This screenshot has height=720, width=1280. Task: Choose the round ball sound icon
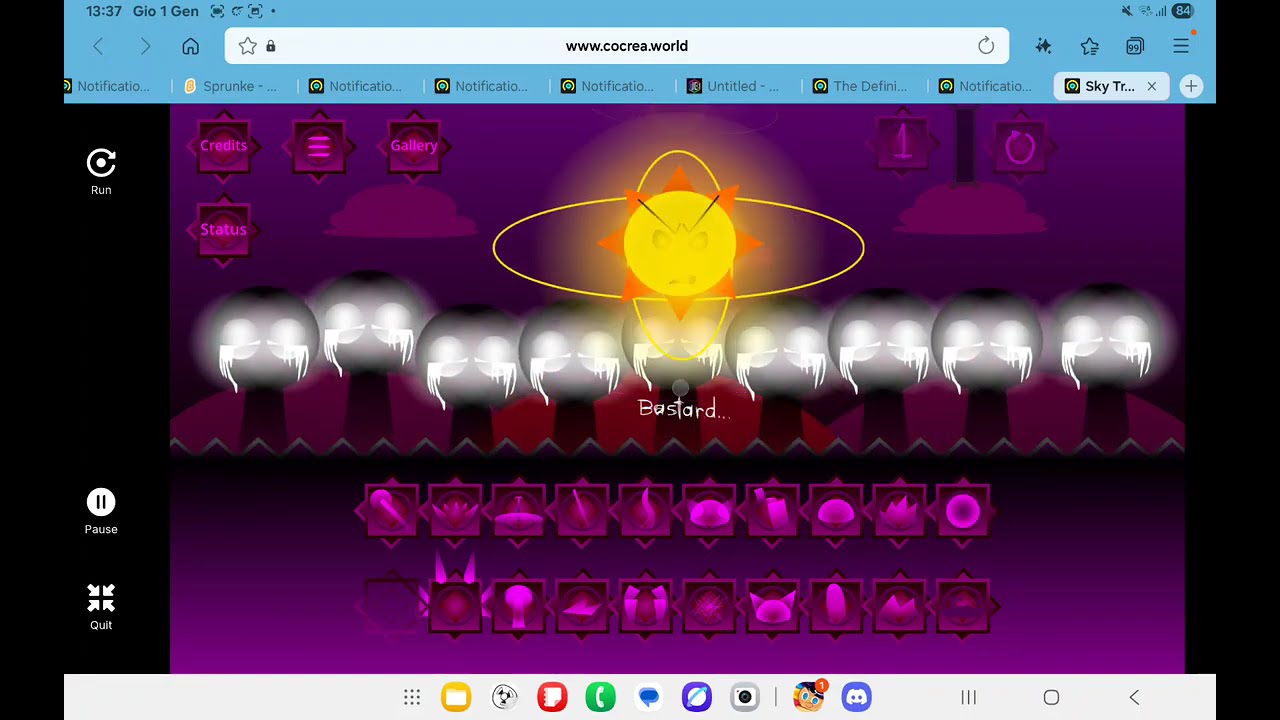pos(963,512)
